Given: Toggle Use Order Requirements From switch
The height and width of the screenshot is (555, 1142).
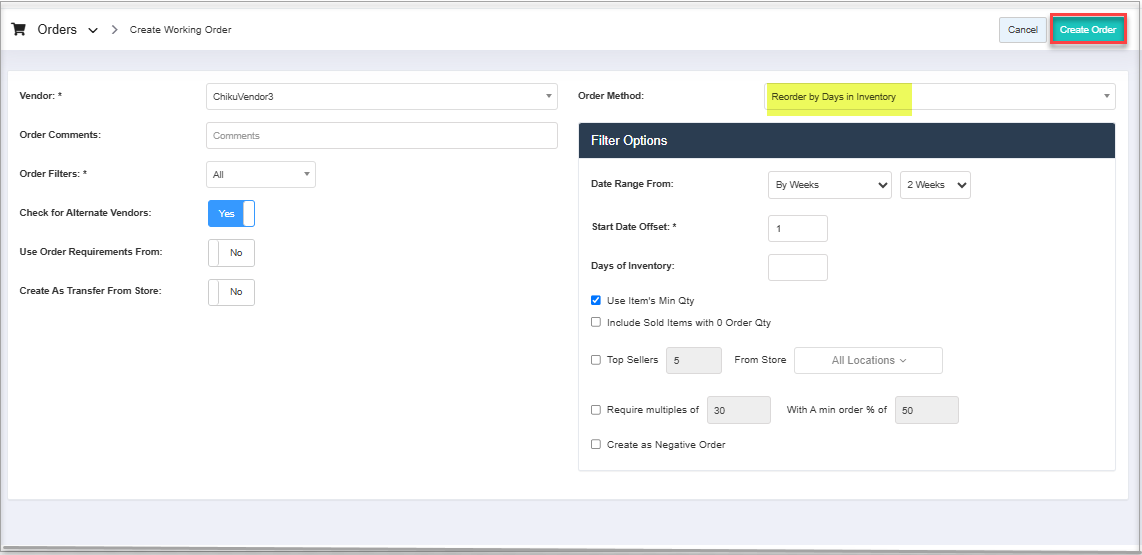Looking at the screenshot, I should (x=231, y=253).
